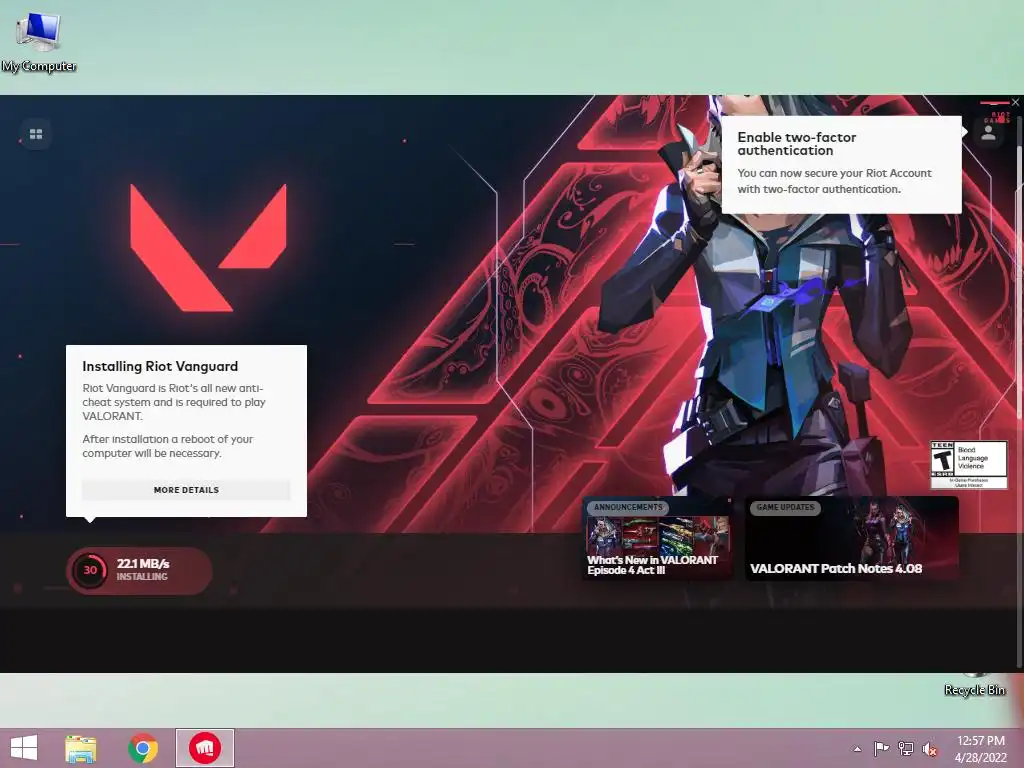The image size is (1024, 768).
Task: Show hidden system tray icons
Action: 857,749
